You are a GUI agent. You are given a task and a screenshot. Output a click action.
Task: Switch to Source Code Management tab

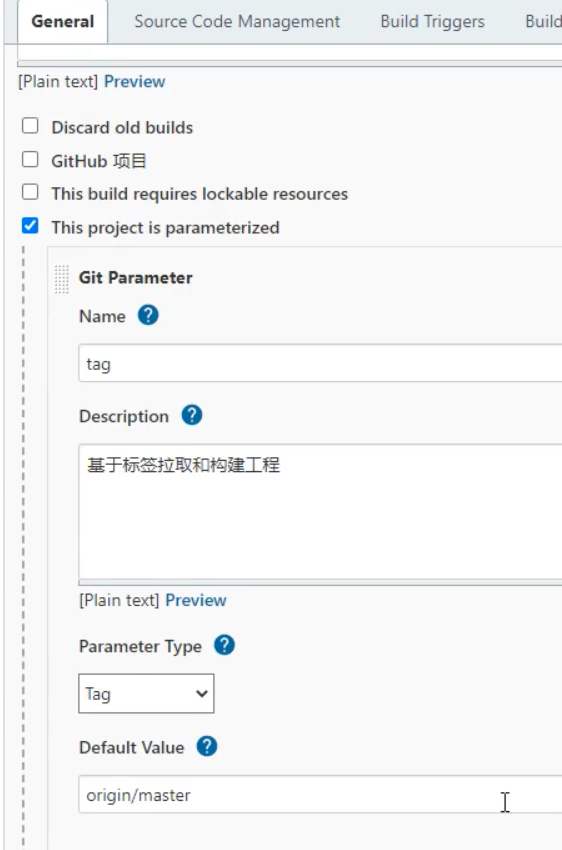point(237,22)
